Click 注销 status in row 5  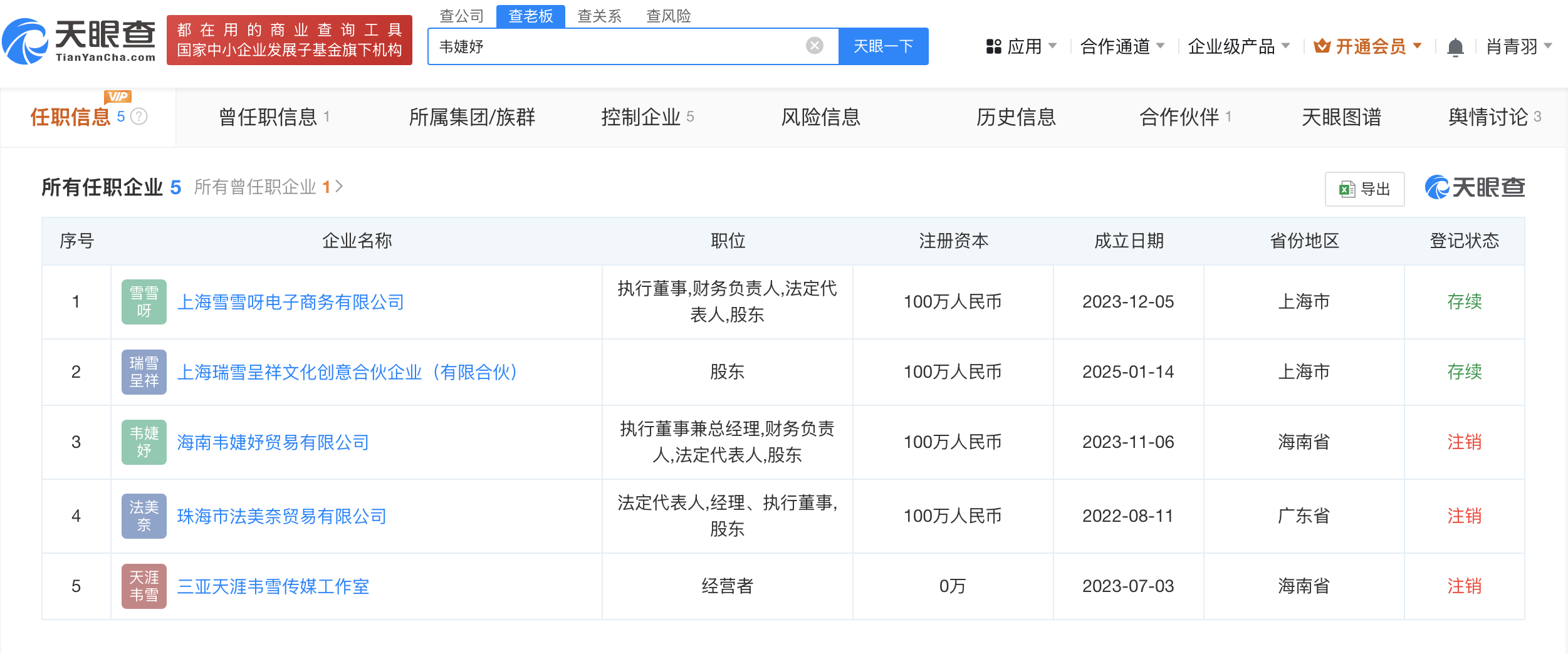coord(1465,586)
